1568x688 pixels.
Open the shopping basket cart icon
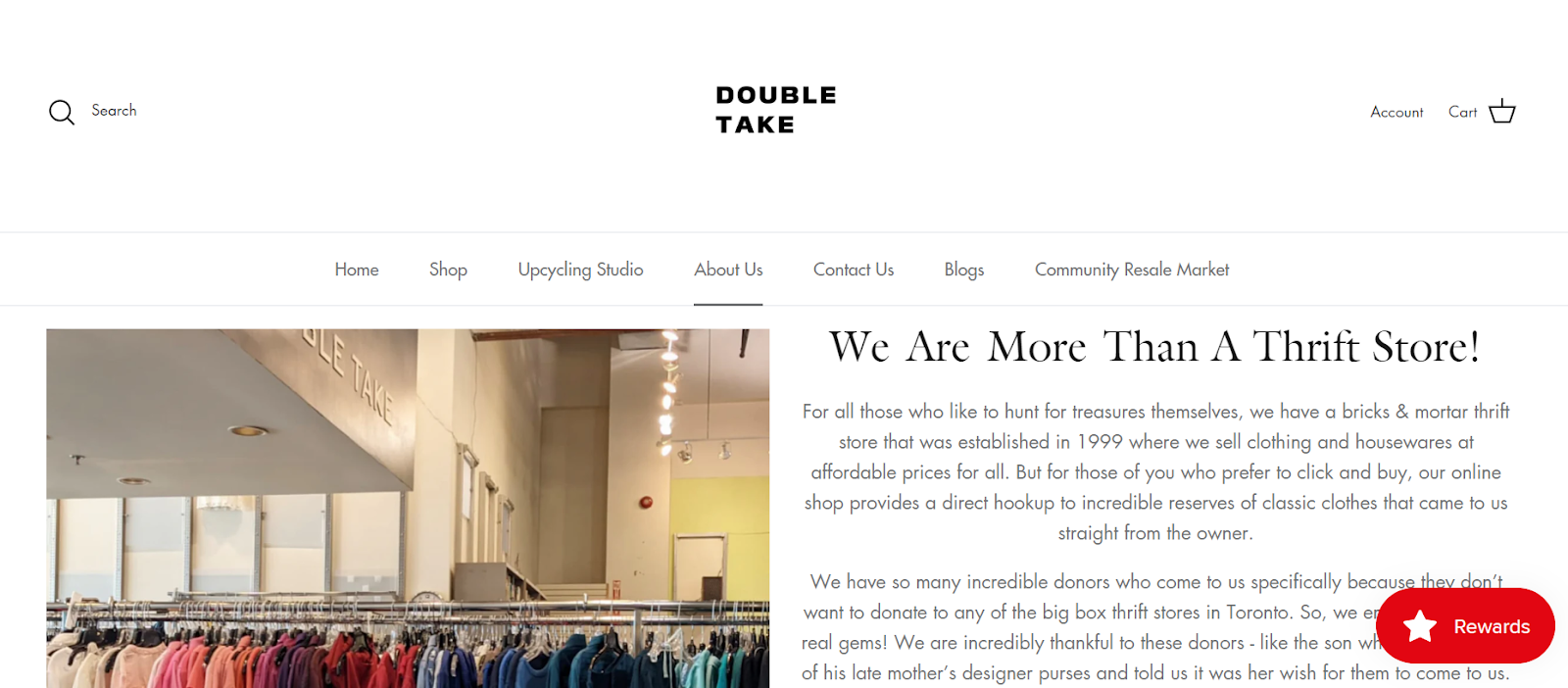(1502, 112)
